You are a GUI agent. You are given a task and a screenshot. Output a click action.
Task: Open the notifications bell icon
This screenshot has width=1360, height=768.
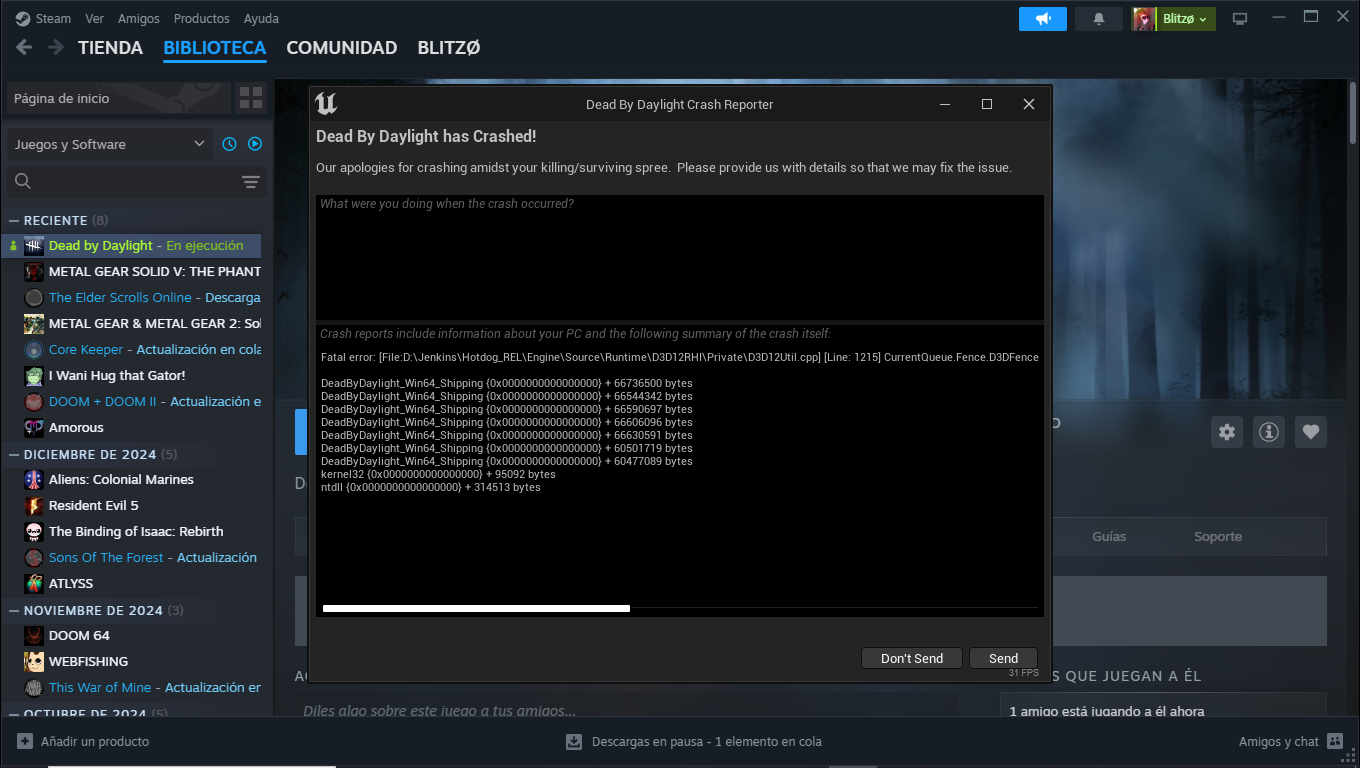pyautogui.click(x=1099, y=18)
